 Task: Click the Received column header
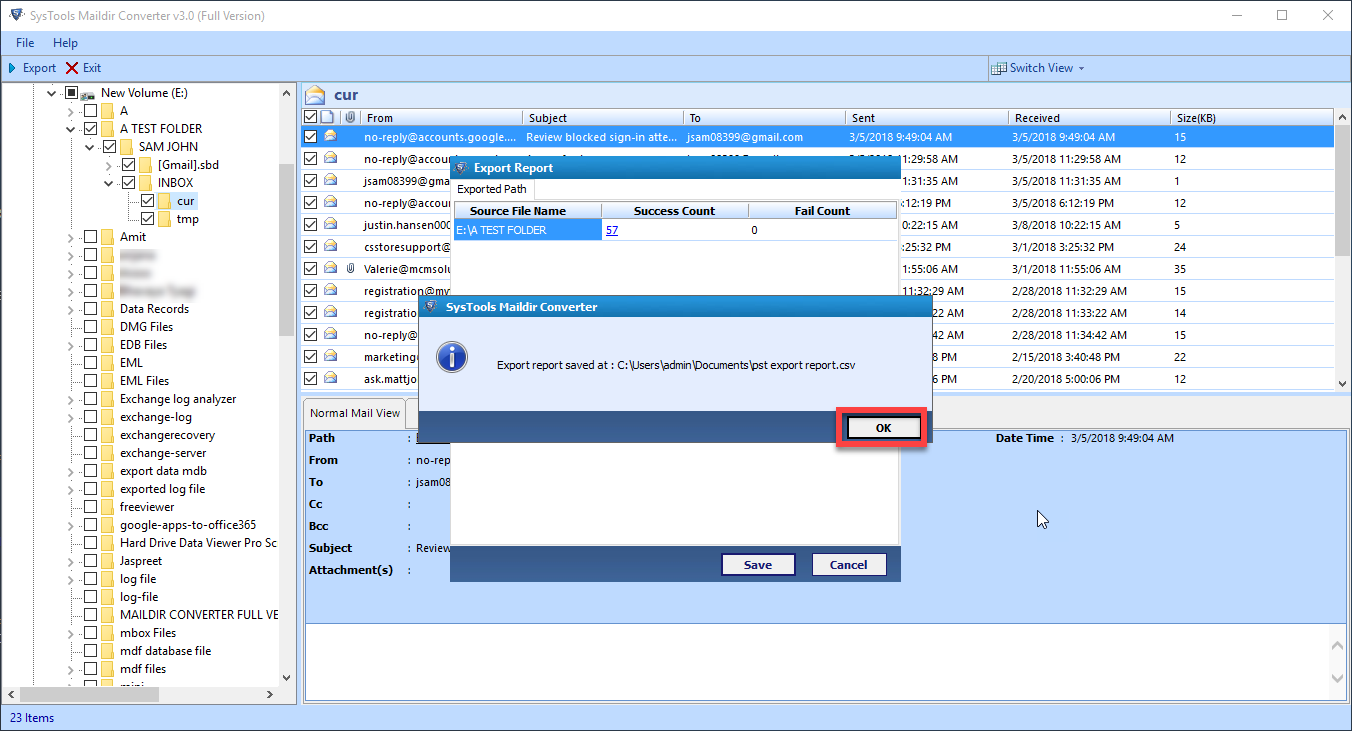point(1090,117)
